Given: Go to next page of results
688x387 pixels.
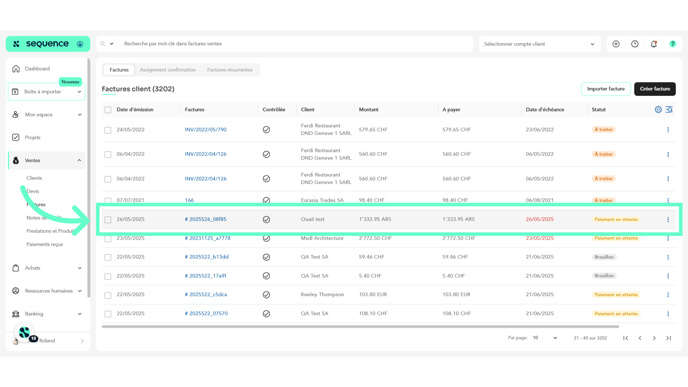Looking at the screenshot, I should coord(654,338).
